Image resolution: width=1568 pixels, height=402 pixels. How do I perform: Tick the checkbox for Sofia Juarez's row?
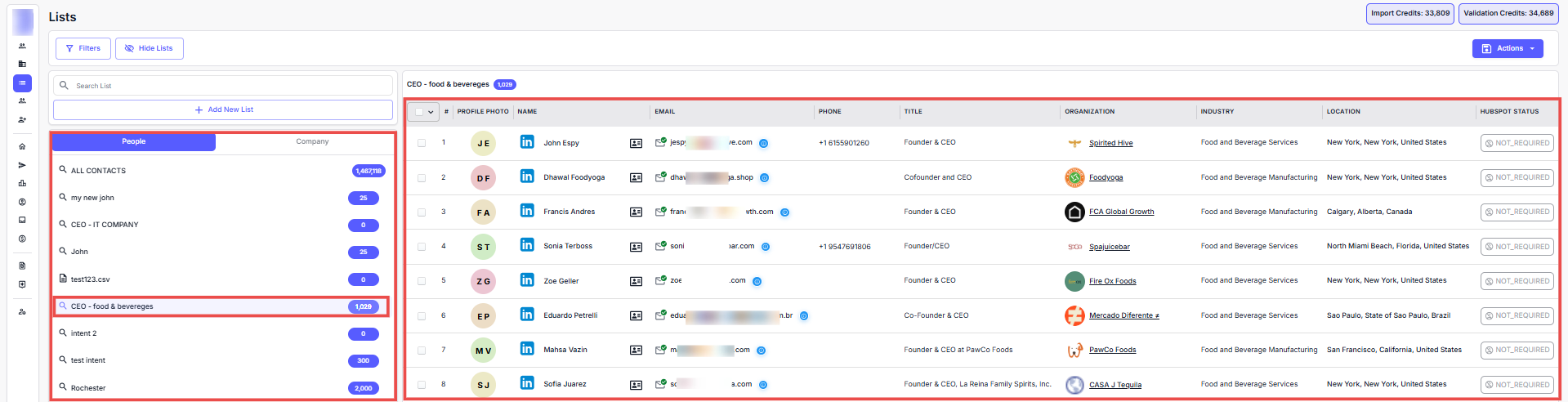pyautogui.click(x=422, y=384)
